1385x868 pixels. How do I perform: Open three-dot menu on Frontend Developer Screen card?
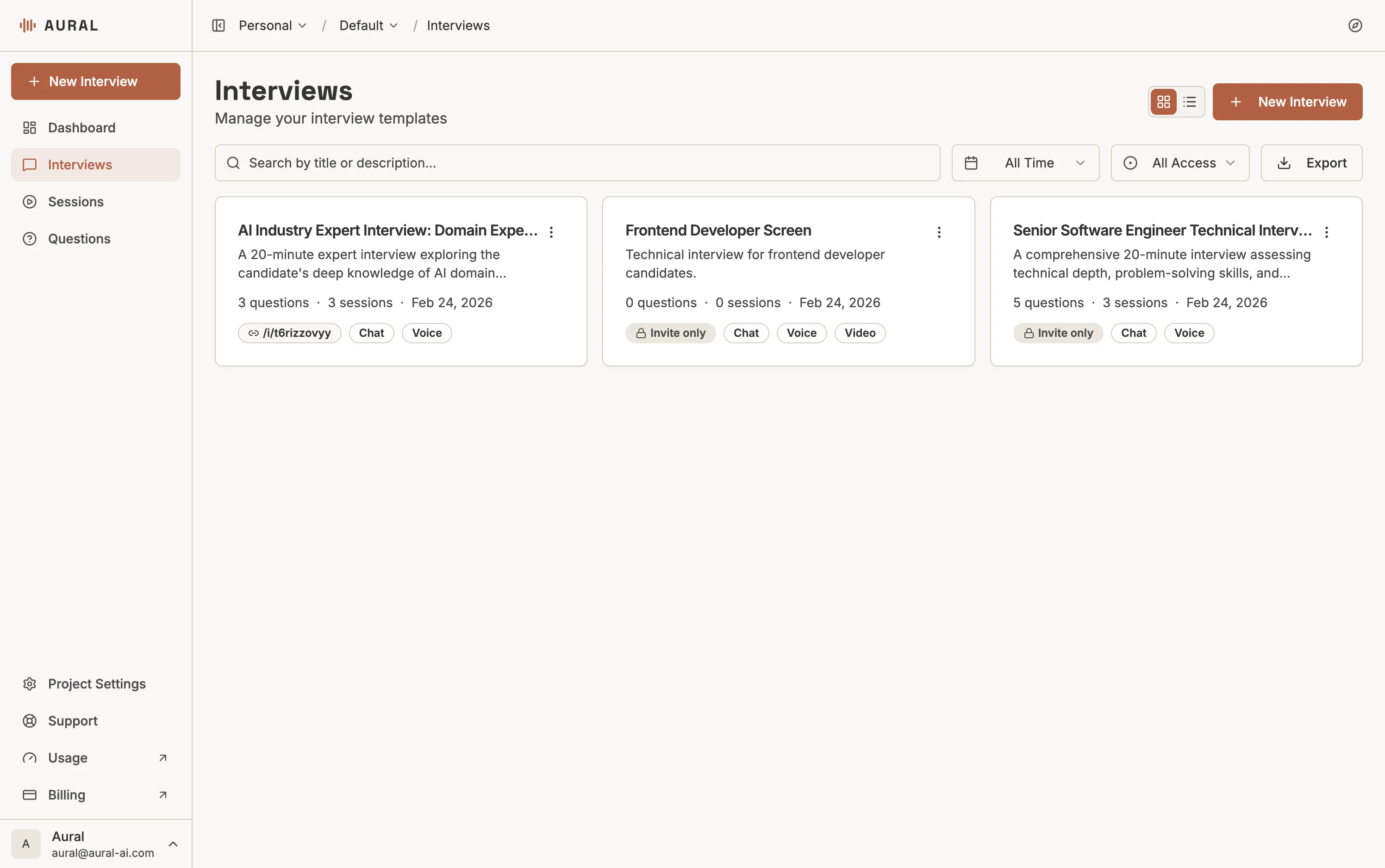[x=939, y=232]
